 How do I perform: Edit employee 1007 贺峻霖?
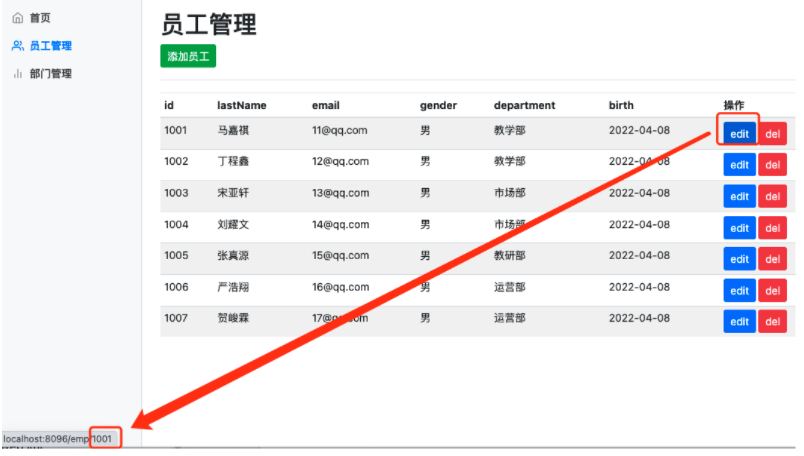(x=739, y=322)
